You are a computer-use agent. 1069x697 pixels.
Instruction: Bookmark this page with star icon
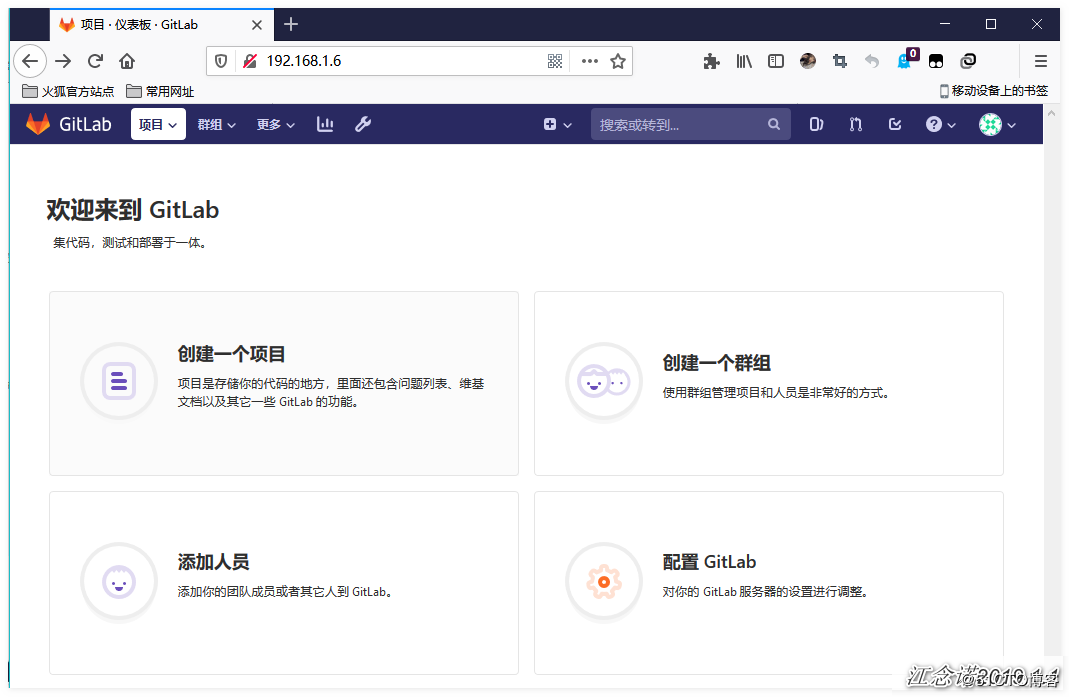[x=618, y=61]
